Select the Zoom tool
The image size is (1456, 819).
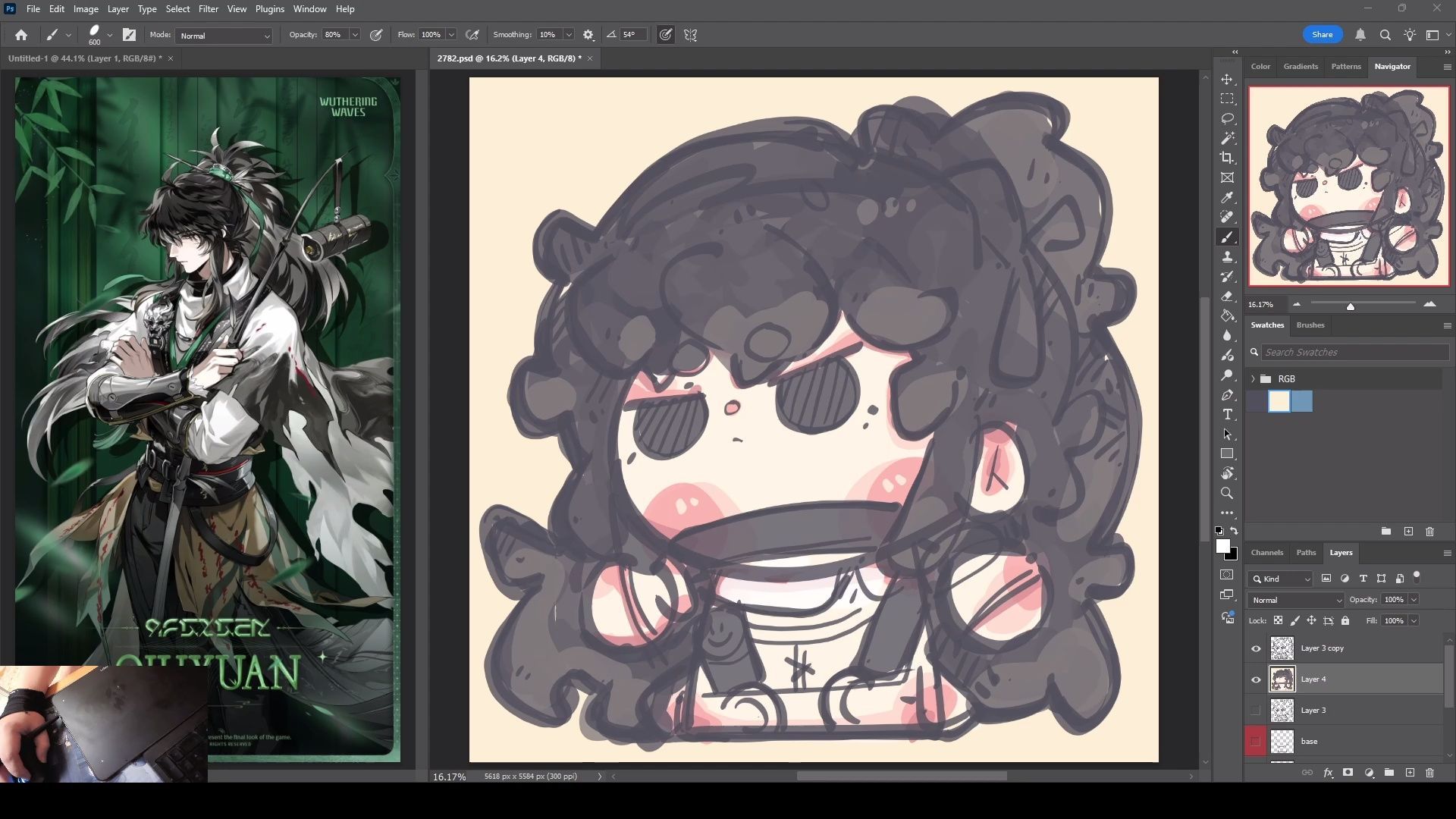click(1227, 494)
